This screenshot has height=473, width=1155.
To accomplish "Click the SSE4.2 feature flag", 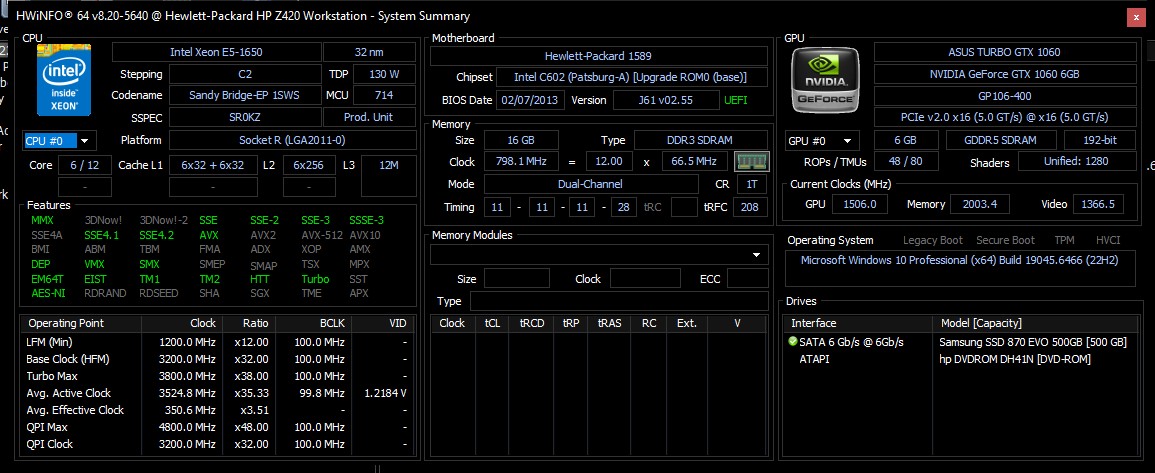I will tap(156, 235).
